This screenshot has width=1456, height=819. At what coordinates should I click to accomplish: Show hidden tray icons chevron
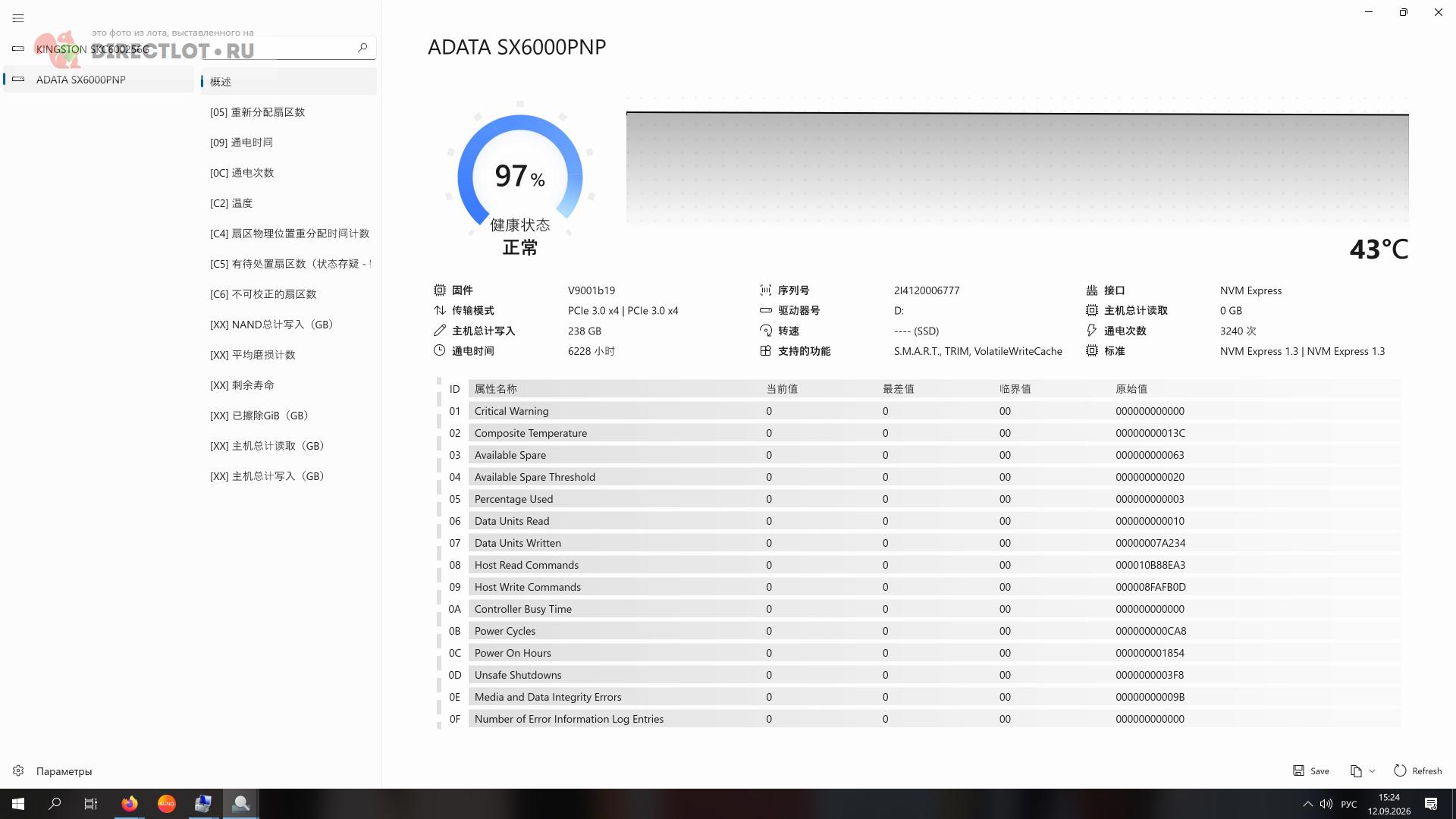coord(1307,804)
